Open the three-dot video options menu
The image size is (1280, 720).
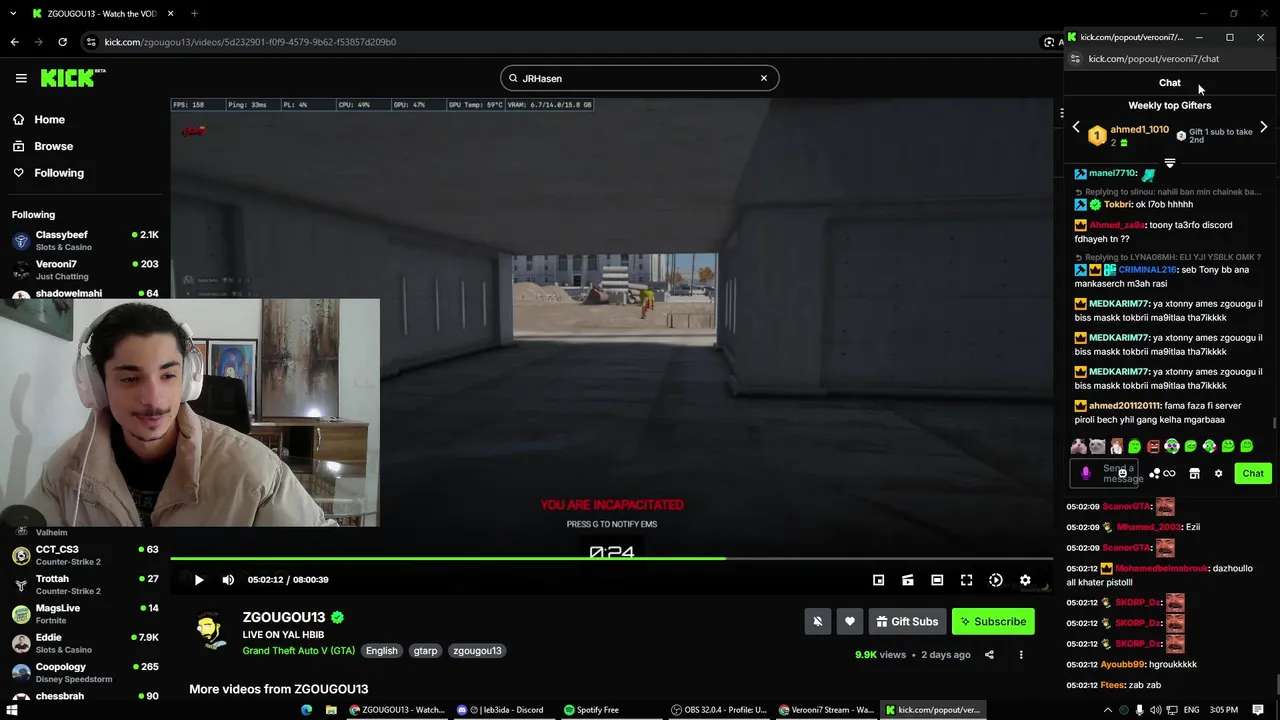click(1021, 655)
